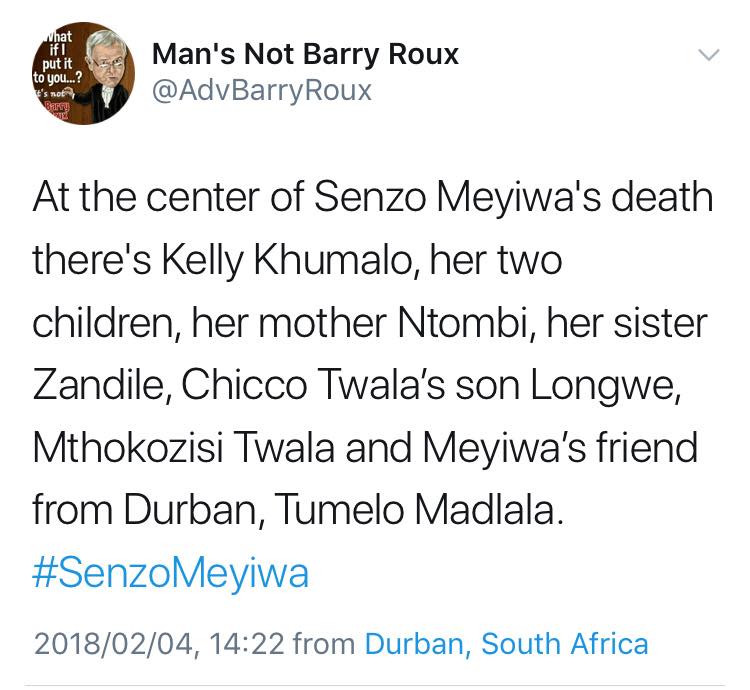Click the word Zandile in tweet text
750x690 pixels.
tap(101, 385)
